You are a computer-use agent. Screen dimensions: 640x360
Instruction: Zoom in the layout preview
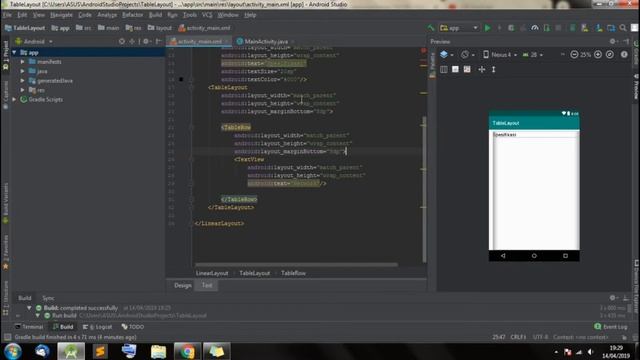click(x=598, y=55)
